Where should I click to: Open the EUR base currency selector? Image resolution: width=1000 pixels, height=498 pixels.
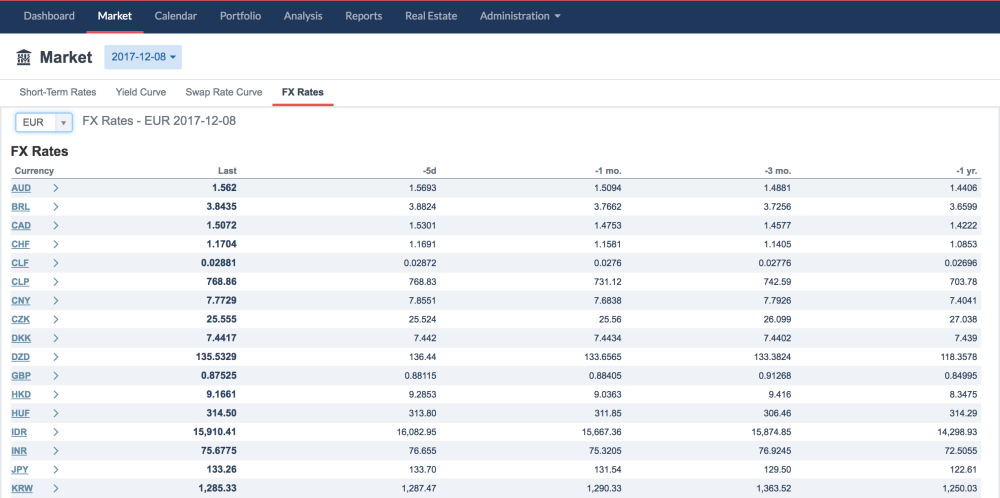[44, 122]
